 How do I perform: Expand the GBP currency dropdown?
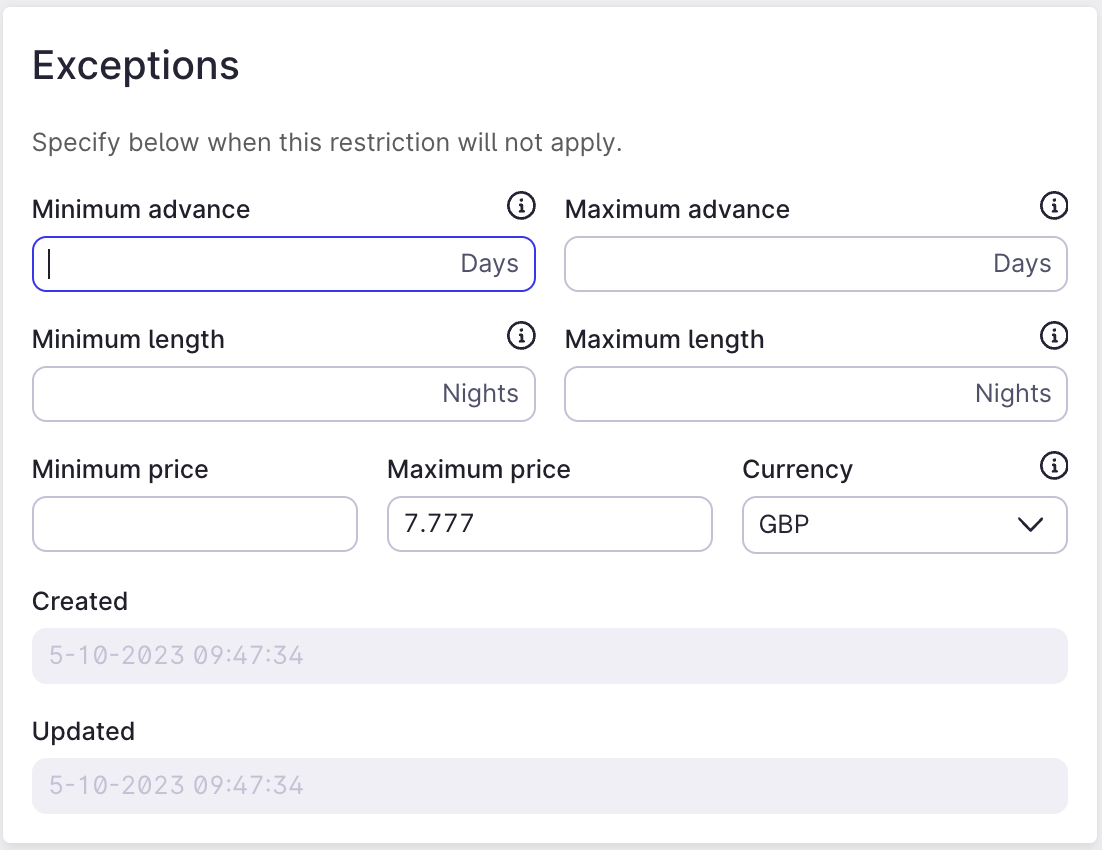coord(905,524)
